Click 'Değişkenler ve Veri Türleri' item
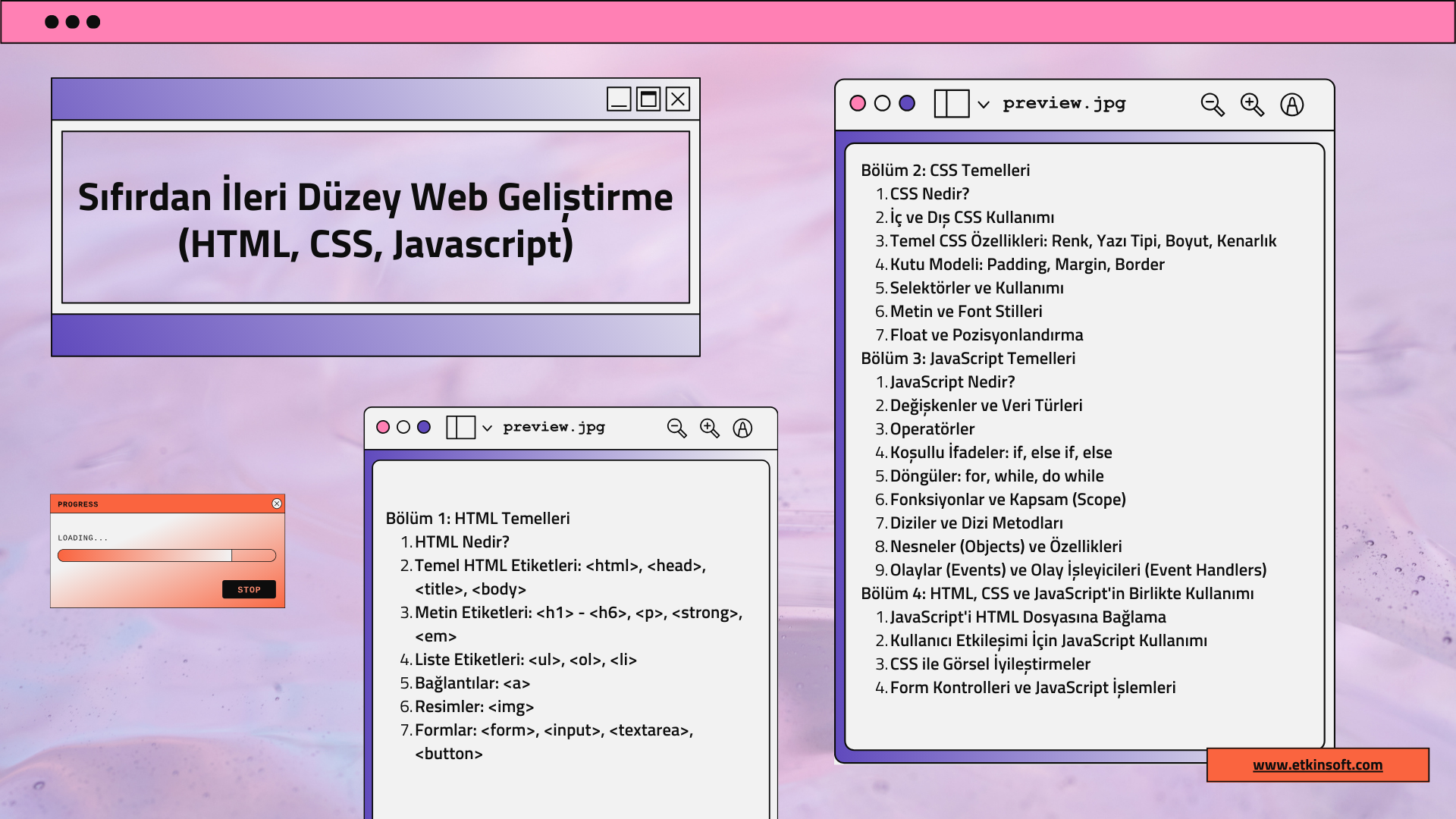Screen dimensions: 1456x819 (986, 405)
